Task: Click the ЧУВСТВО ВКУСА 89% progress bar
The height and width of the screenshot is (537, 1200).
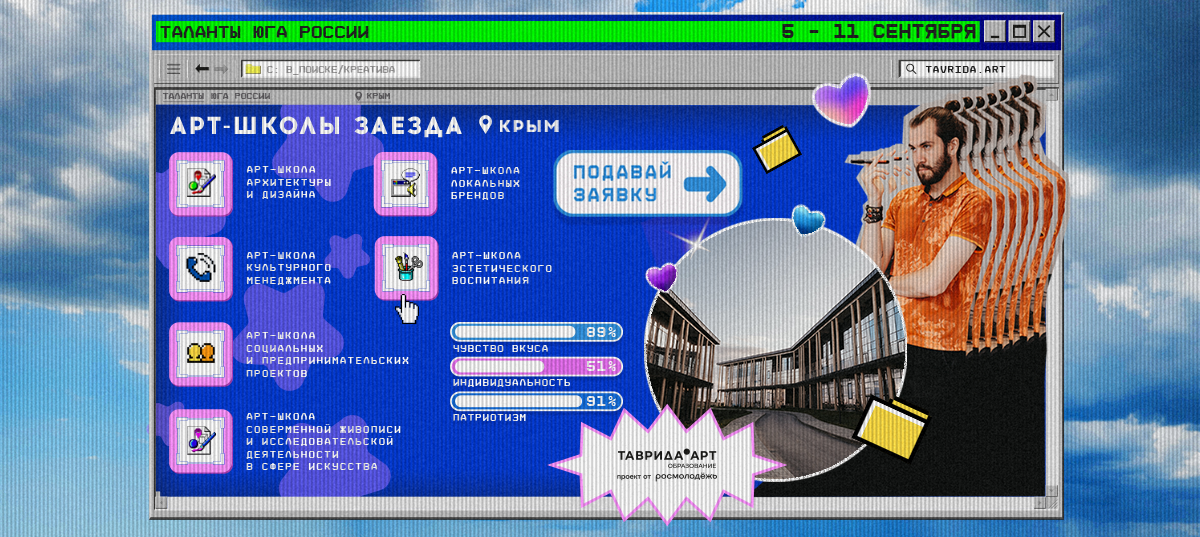Action: 537,332
